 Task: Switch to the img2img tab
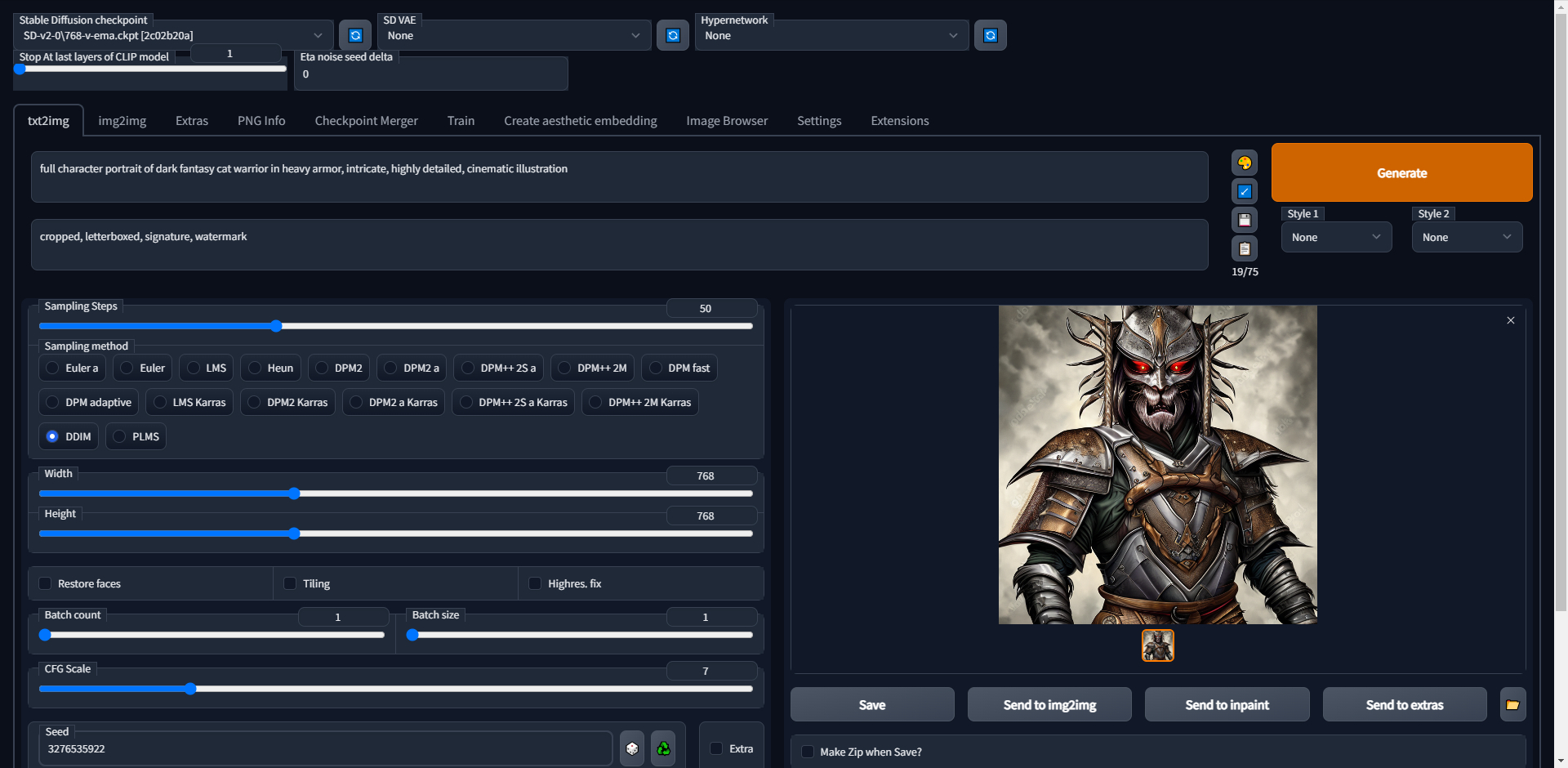pyautogui.click(x=122, y=121)
